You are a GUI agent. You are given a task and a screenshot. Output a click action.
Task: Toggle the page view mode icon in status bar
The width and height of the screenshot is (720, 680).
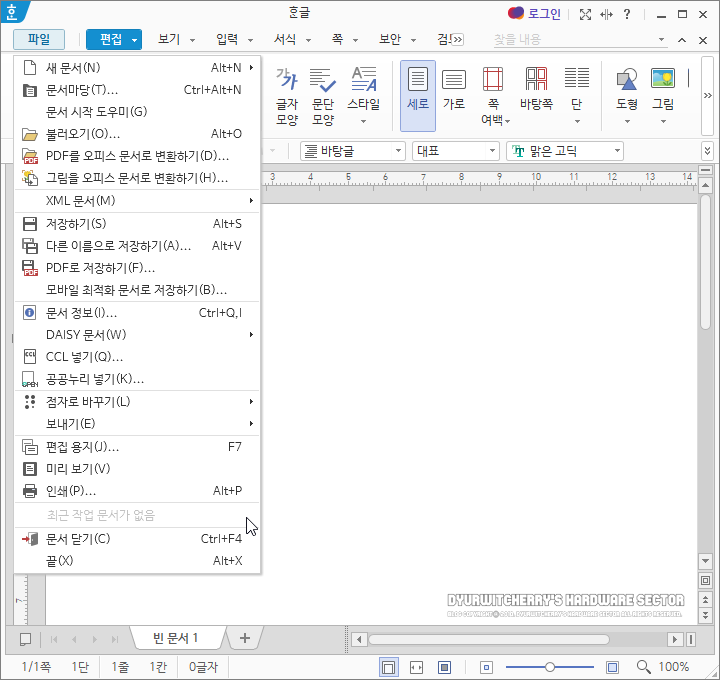point(388,667)
